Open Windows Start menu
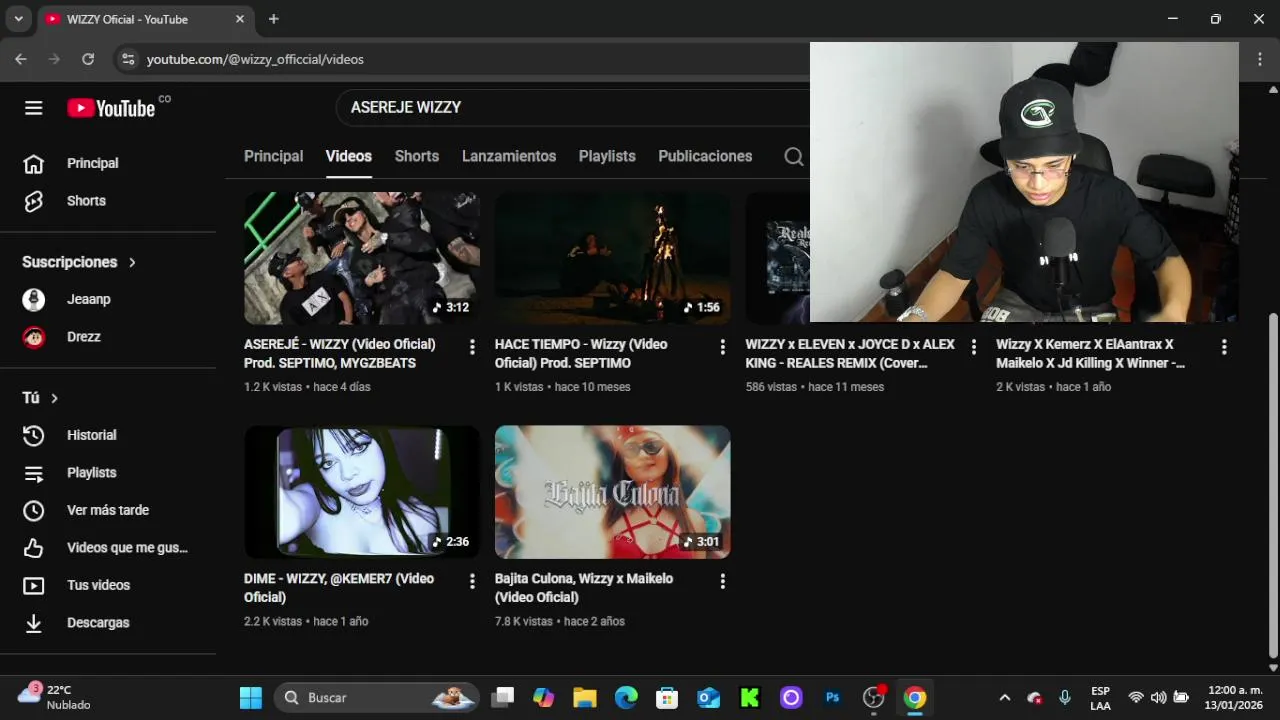 click(x=250, y=698)
